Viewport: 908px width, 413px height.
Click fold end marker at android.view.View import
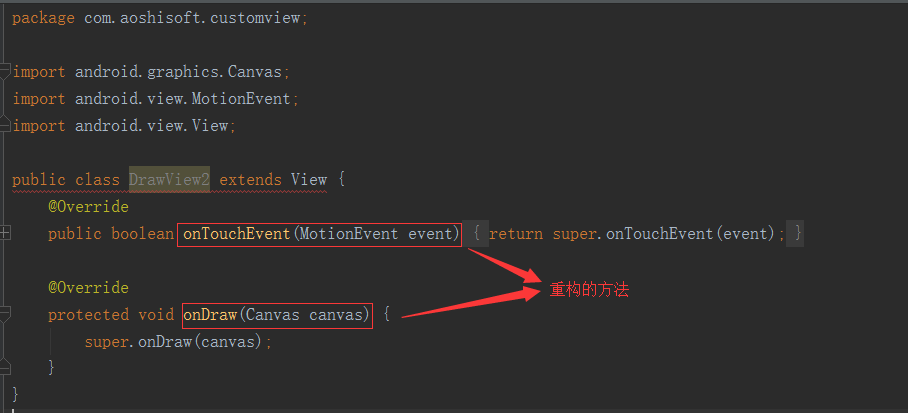click(x=5, y=126)
